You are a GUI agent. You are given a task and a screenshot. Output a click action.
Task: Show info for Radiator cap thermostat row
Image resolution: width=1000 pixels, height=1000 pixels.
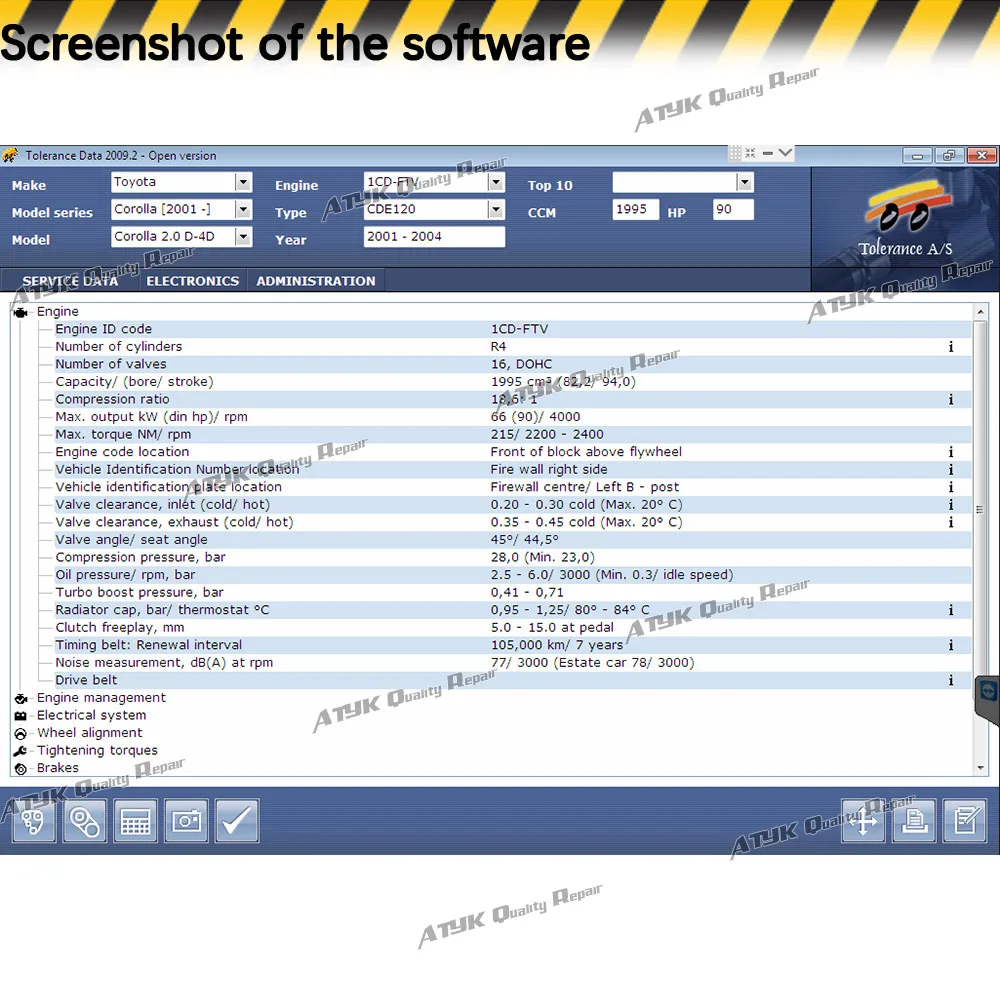tap(951, 610)
